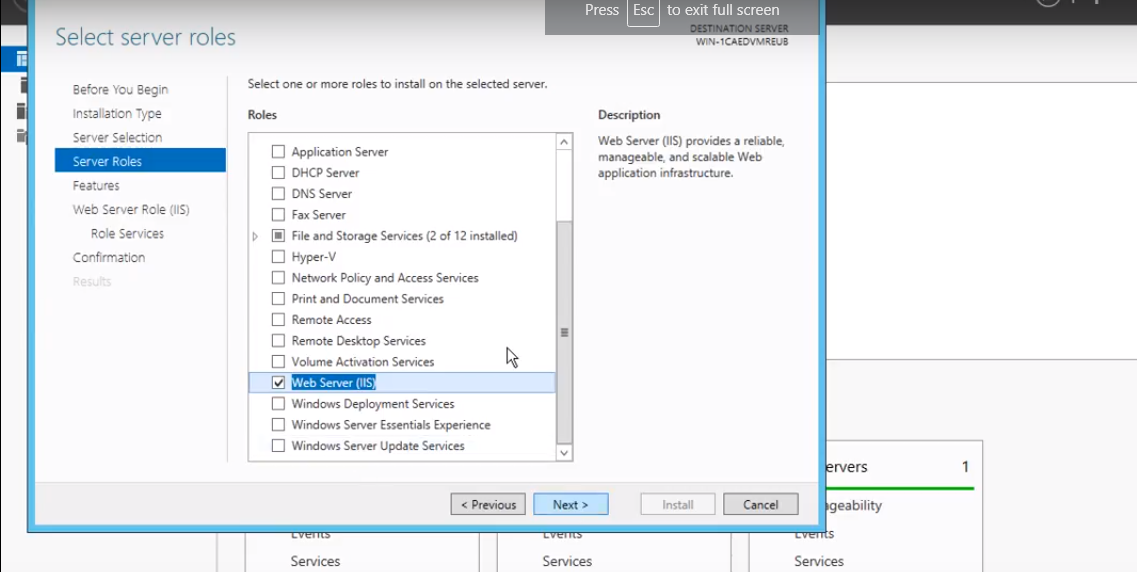Image resolution: width=1137 pixels, height=572 pixels.
Task: Jump to the Confirmation step
Action: pyautogui.click(x=109, y=257)
